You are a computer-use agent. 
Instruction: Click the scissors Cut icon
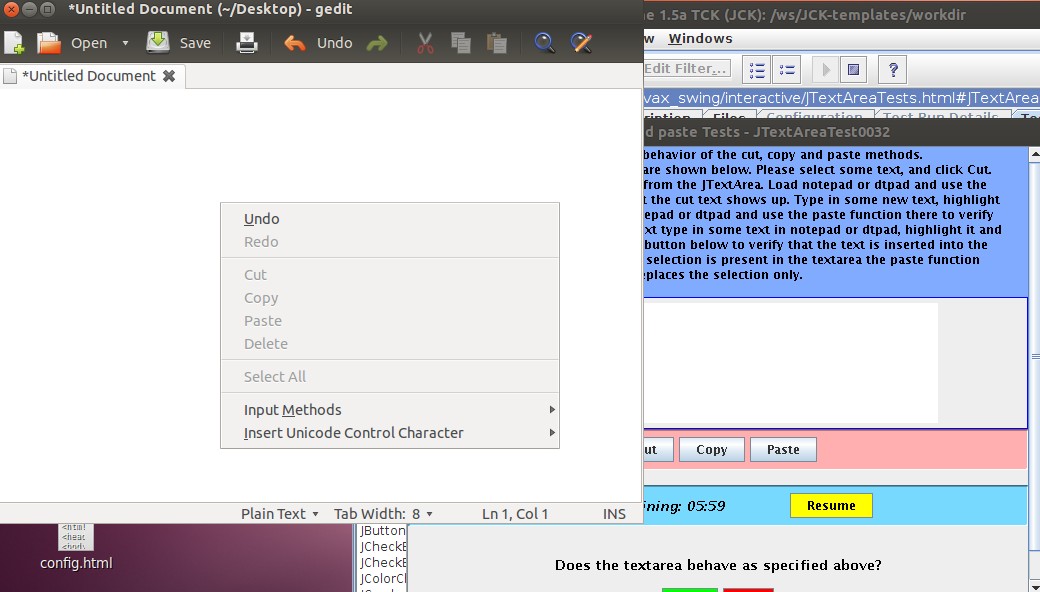pos(425,43)
